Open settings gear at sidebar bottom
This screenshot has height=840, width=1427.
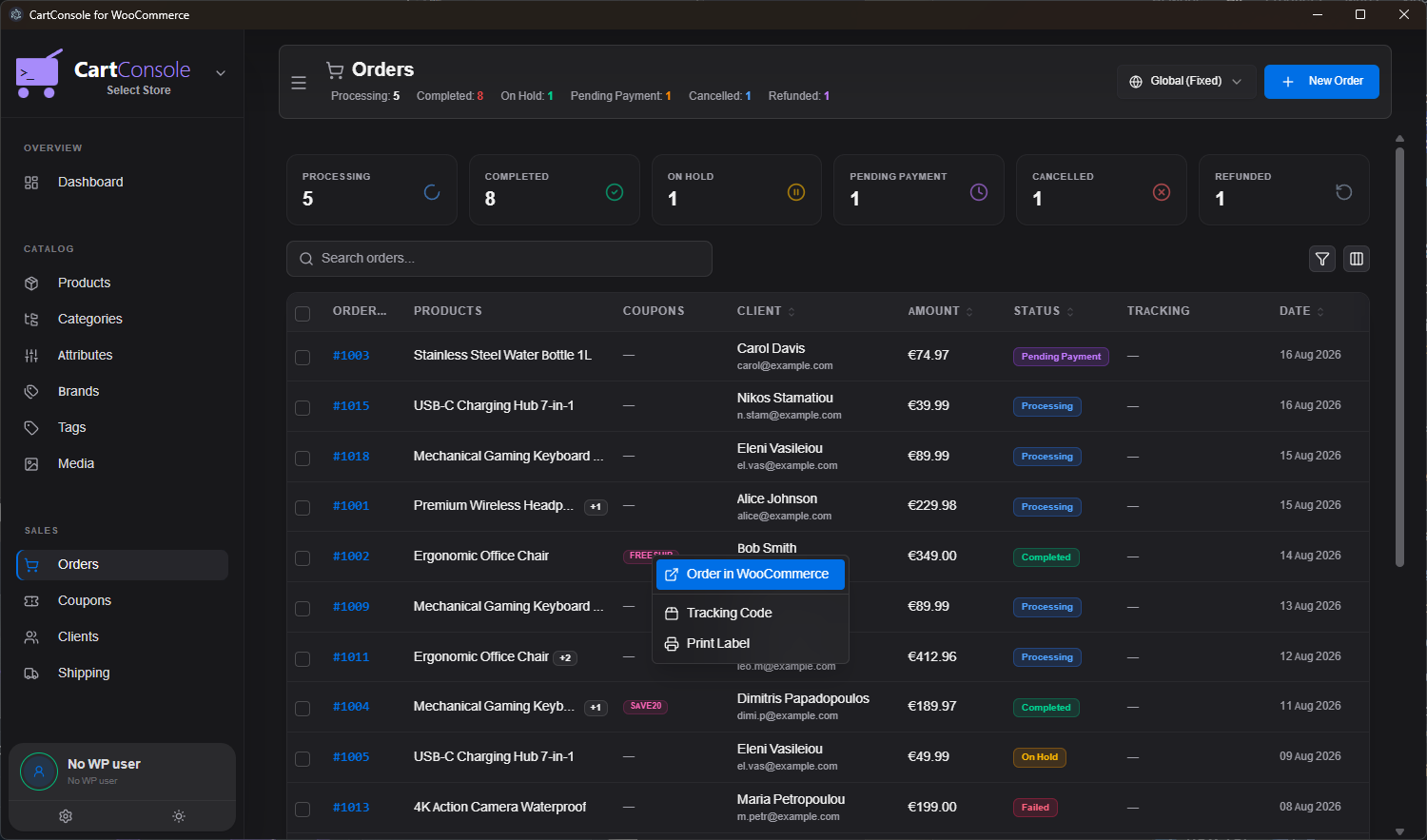click(x=66, y=816)
